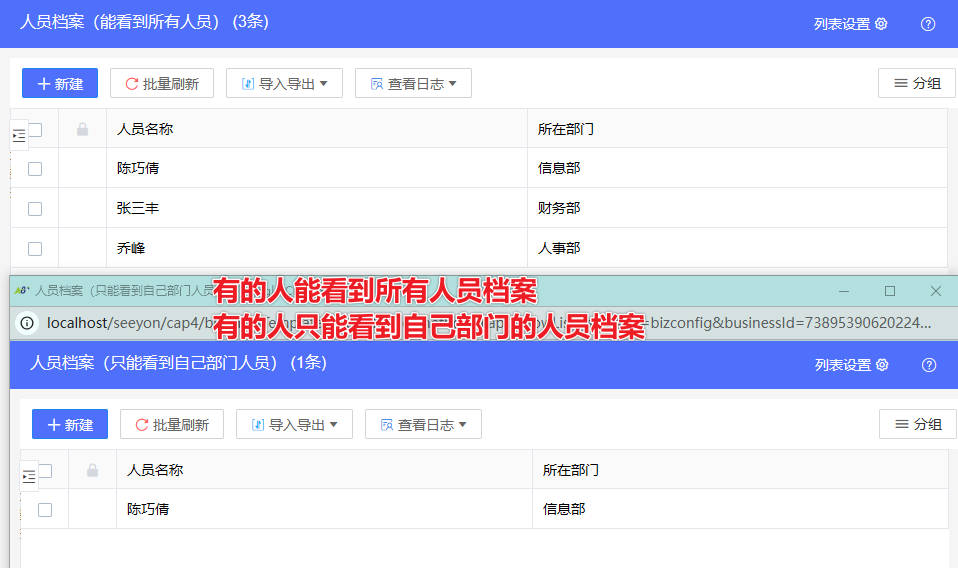The width and height of the screenshot is (958, 568).
Task: Click the upper 分组 button
Action: pos(917,84)
